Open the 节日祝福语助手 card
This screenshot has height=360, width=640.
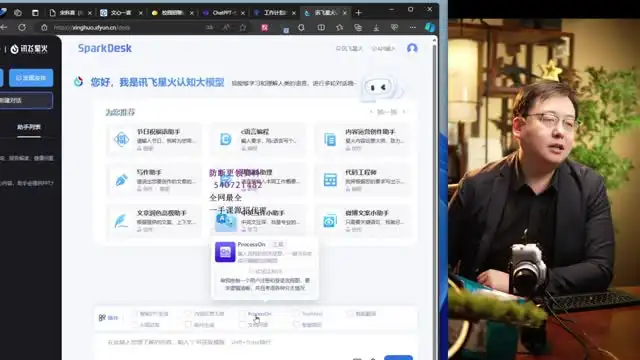pos(153,139)
